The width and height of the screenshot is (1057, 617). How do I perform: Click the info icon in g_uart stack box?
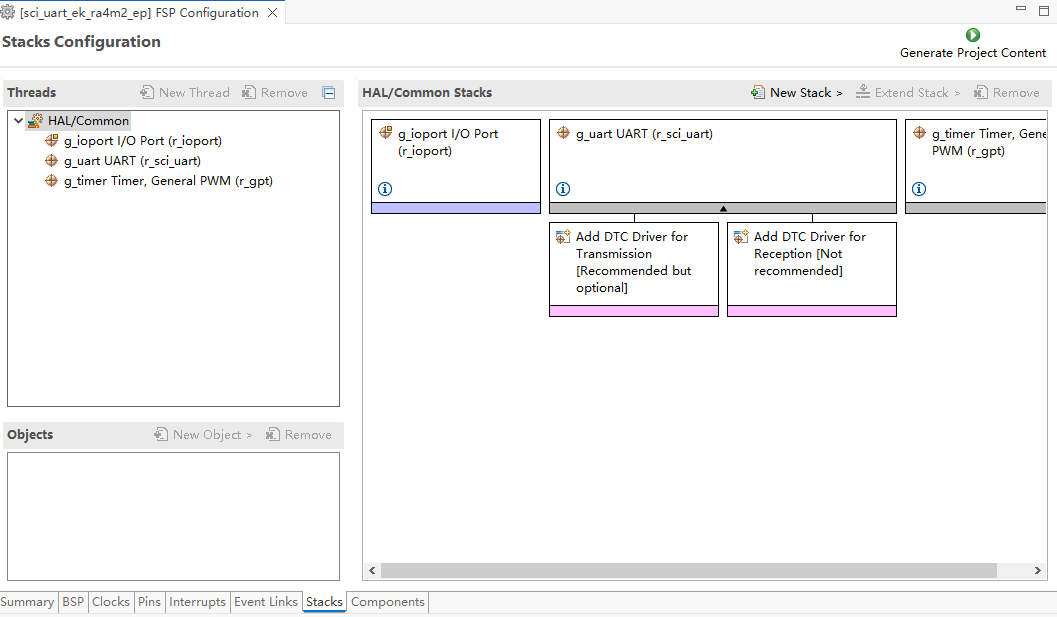[563, 189]
